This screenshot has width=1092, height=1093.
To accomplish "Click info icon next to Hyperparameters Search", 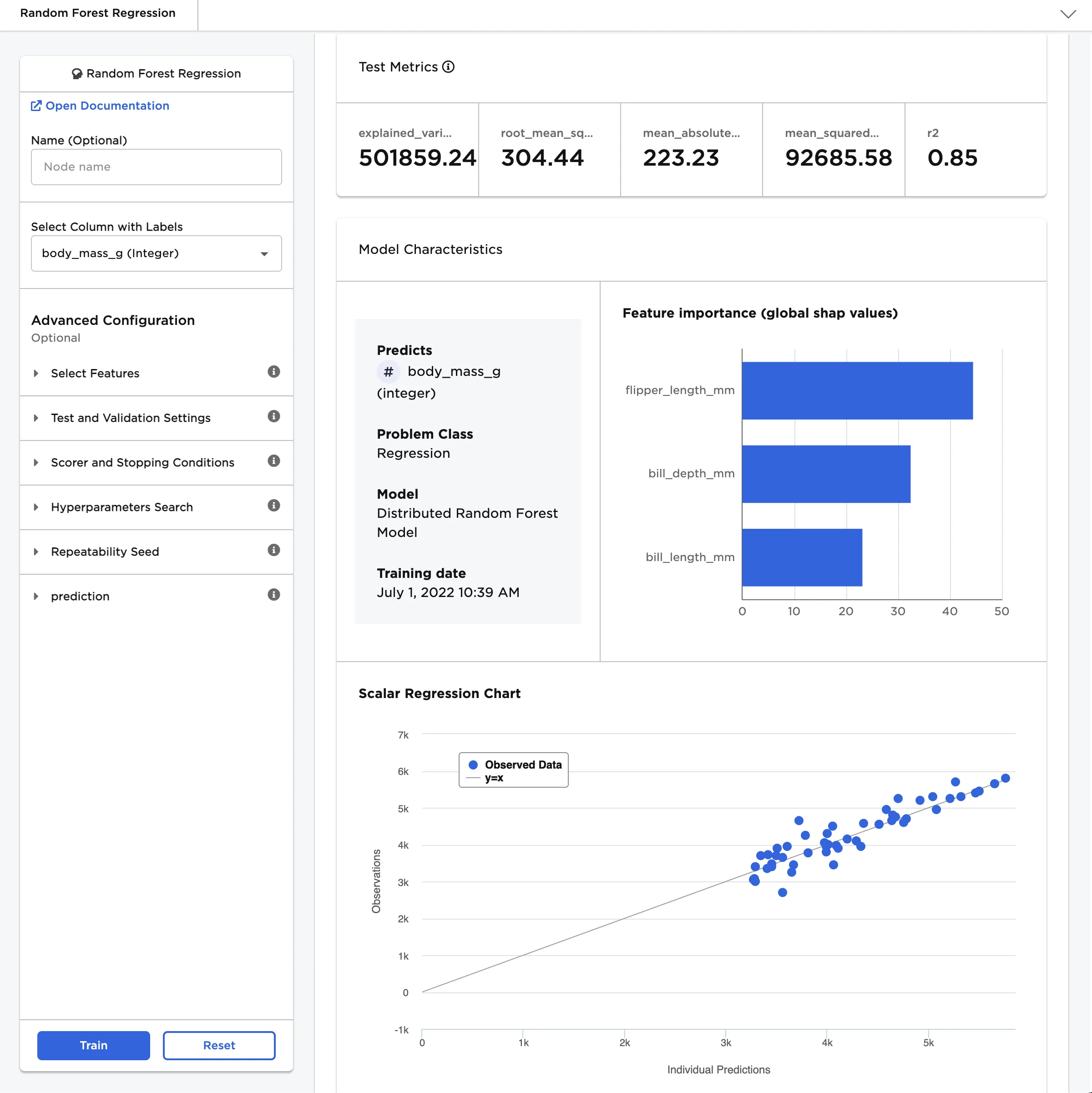I will pyautogui.click(x=273, y=506).
